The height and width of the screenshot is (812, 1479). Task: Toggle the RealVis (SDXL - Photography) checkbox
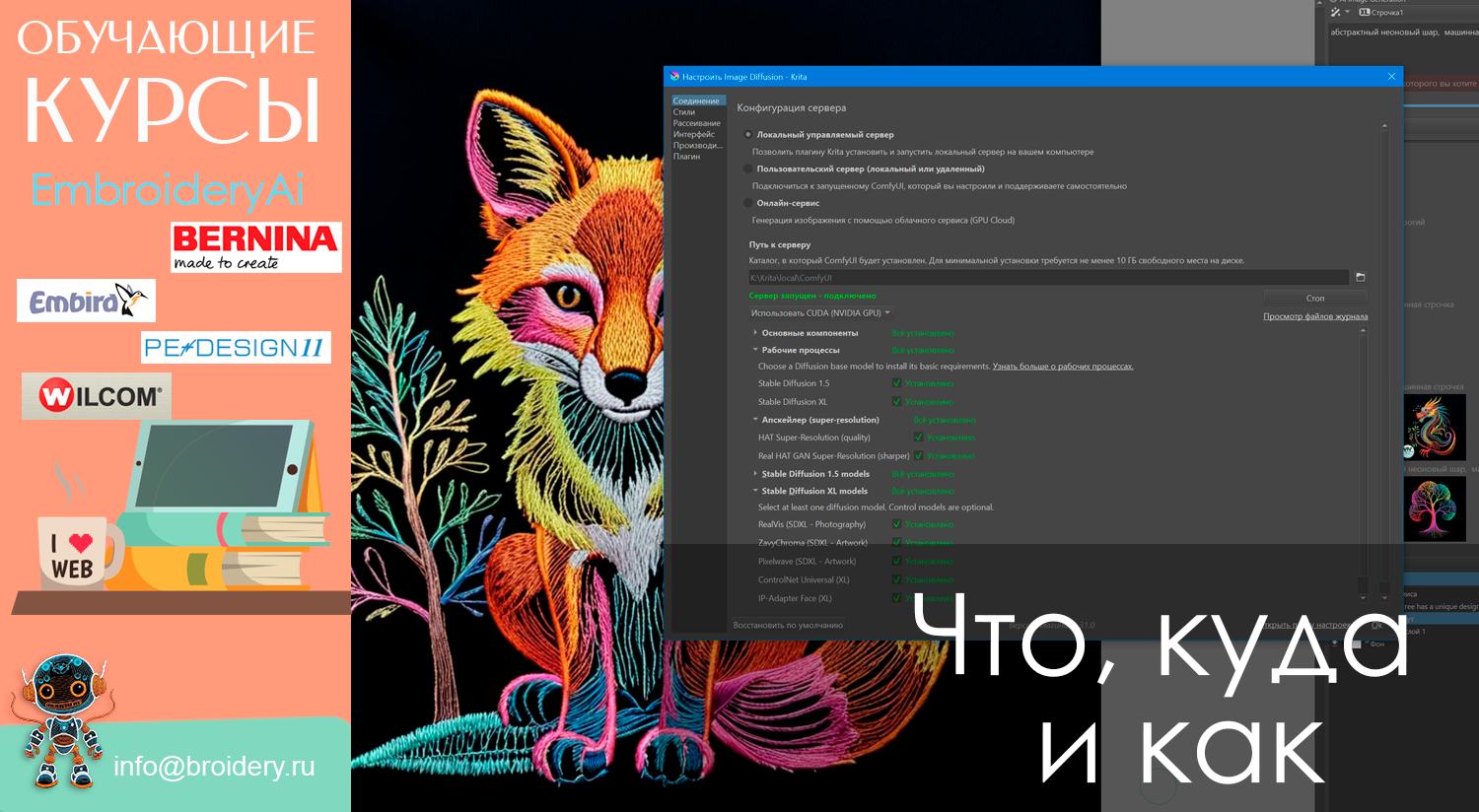pyautogui.click(x=896, y=524)
